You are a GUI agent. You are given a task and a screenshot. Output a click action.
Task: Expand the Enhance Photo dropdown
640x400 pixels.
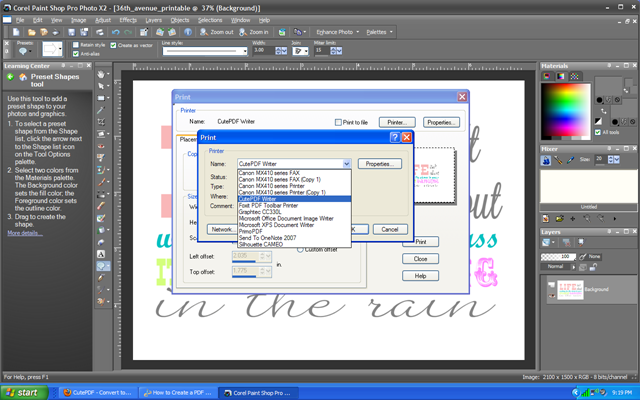pyautogui.click(x=338, y=32)
